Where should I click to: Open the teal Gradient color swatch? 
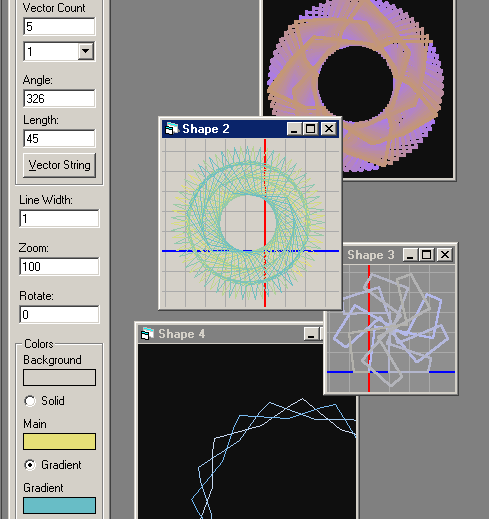click(59, 505)
